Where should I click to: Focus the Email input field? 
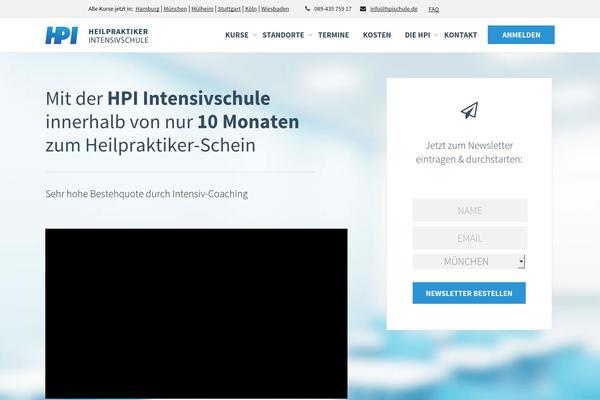pyautogui.click(x=470, y=238)
